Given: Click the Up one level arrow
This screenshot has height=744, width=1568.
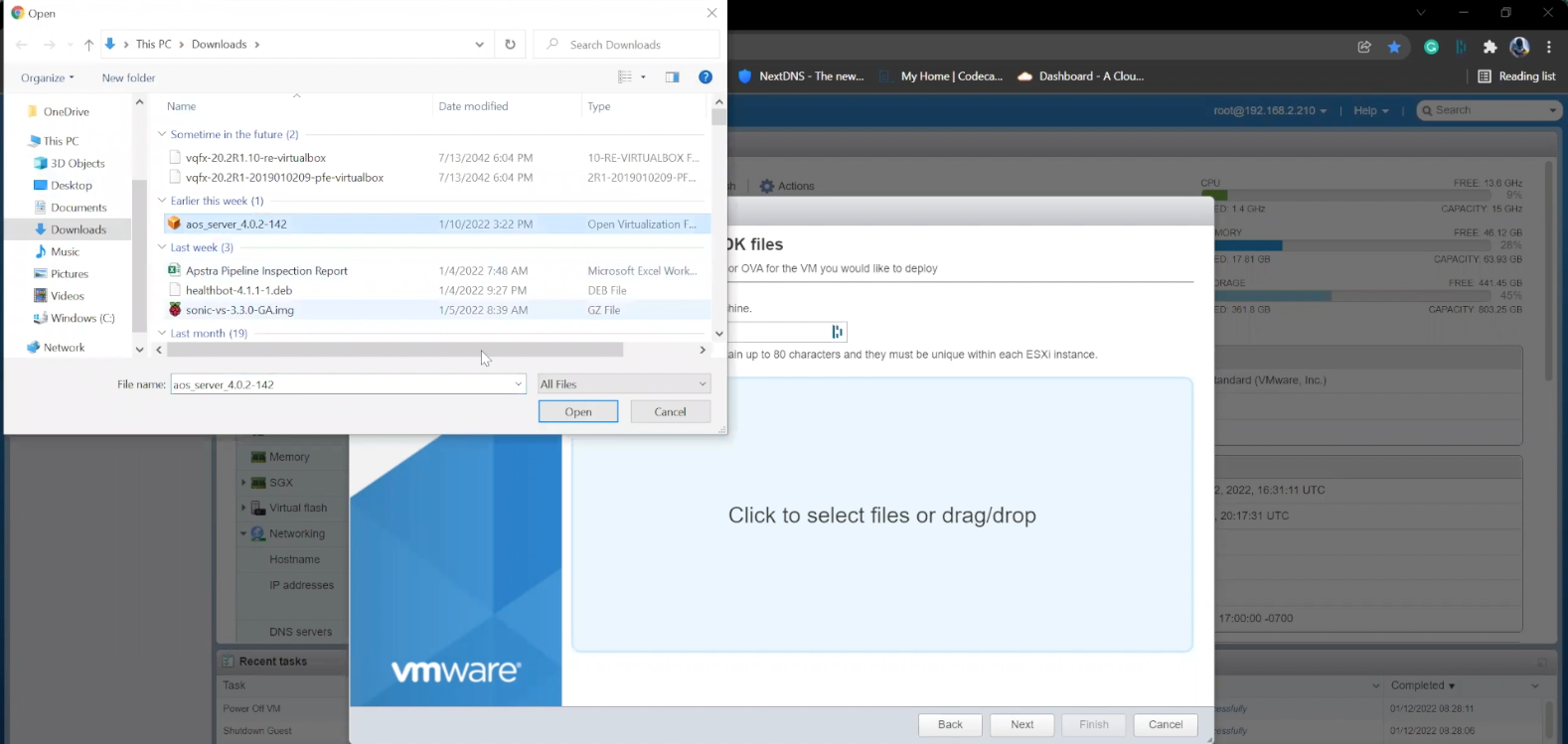Looking at the screenshot, I should (x=89, y=45).
